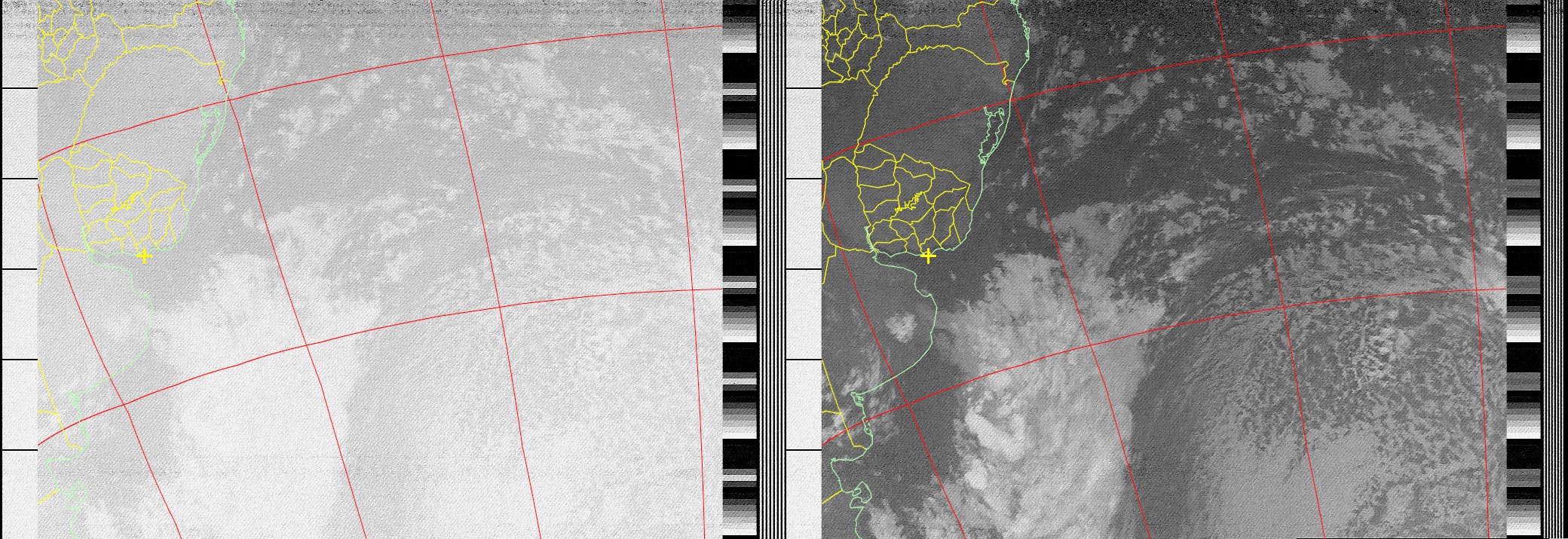Viewport: 1568px width, 539px height.
Task: Click the right image's grayscale telemetry wedge strip
Action: pos(1524,271)
